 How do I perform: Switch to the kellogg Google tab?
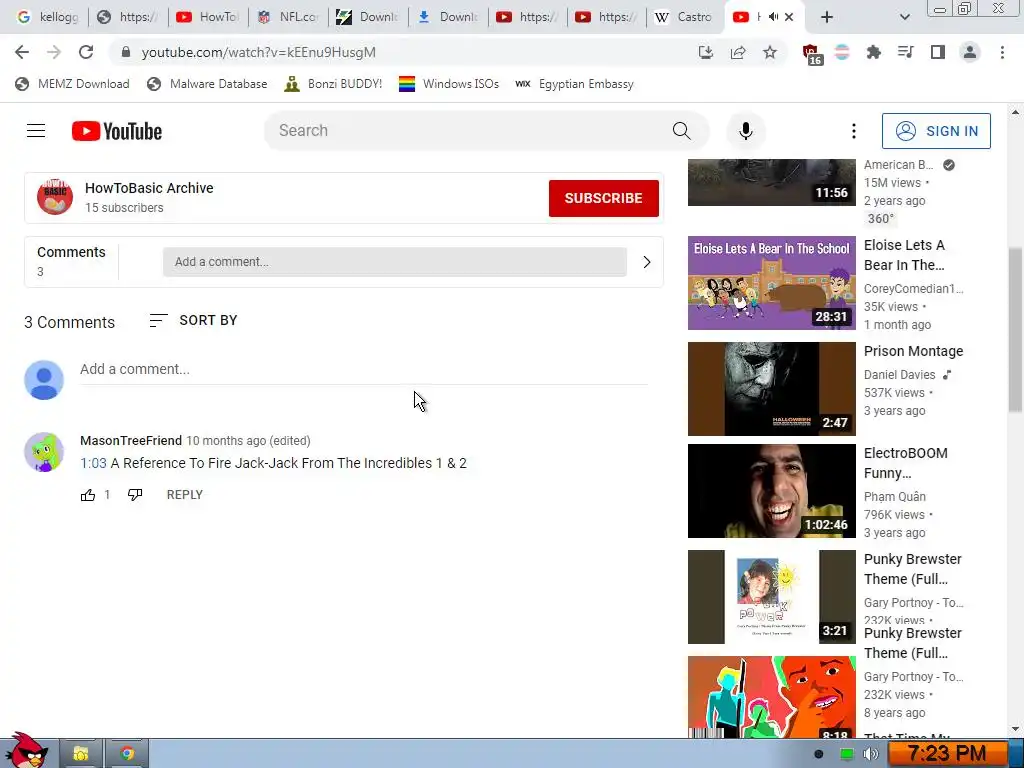point(47,17)
